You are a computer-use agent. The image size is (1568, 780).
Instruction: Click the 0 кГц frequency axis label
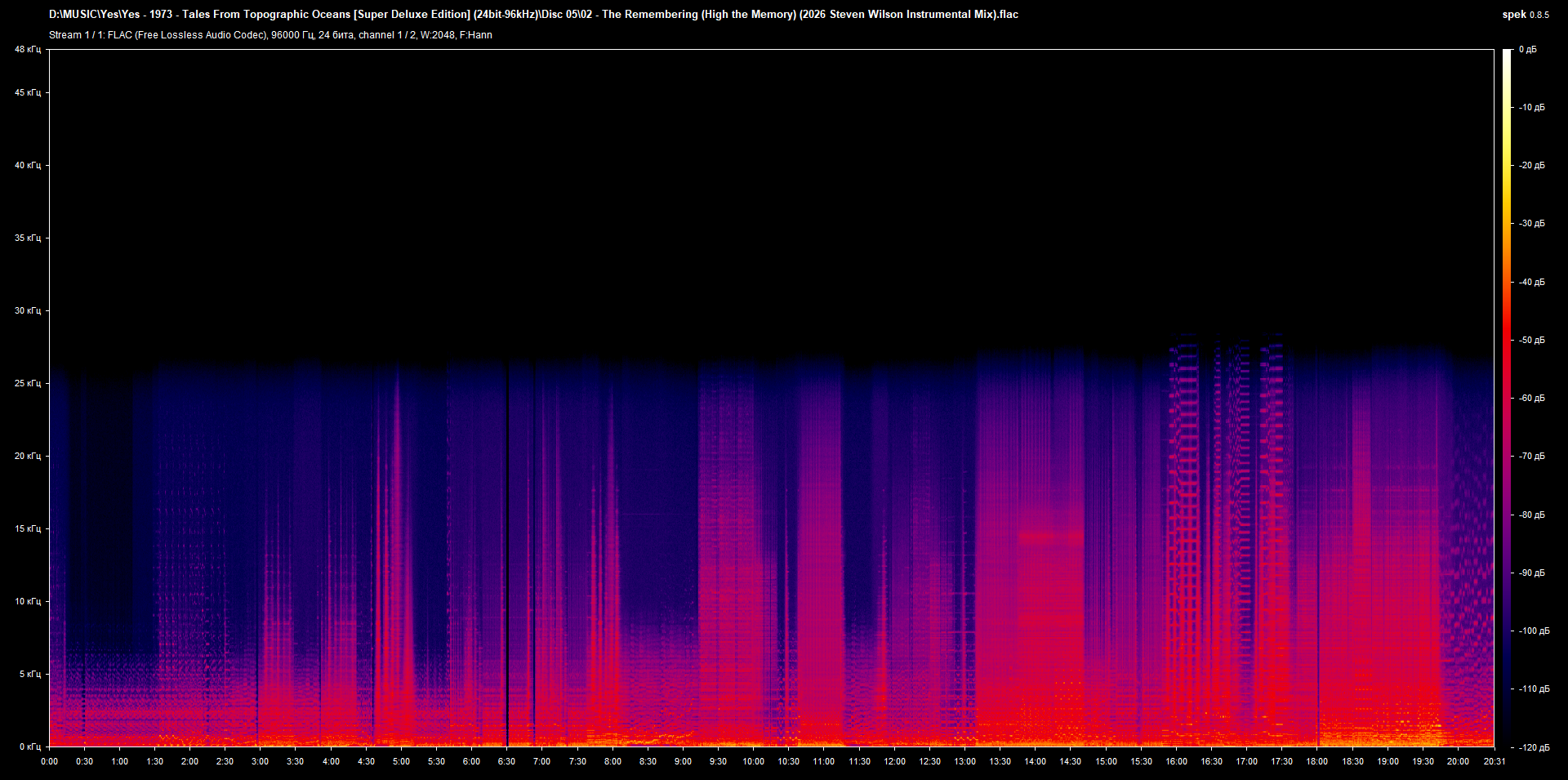[x=30, y=747]
